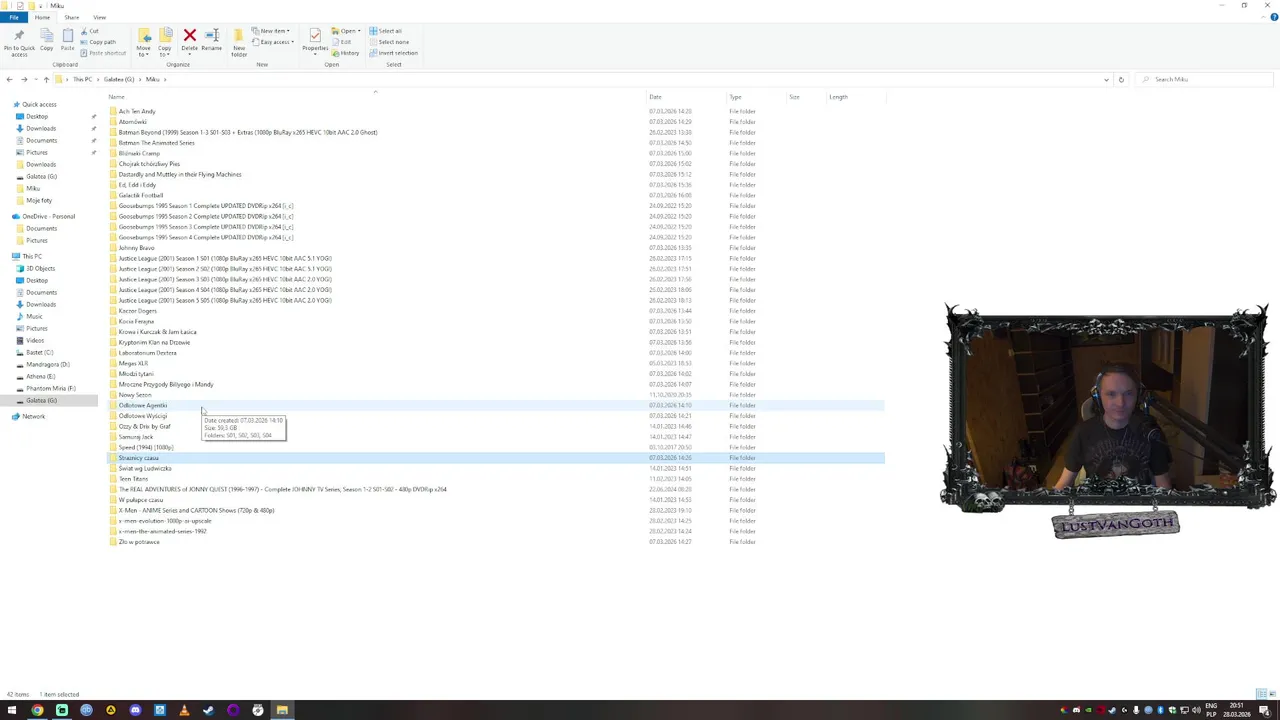This screenshot has height=720, width=1280.
Task: Click Galatea (G:) in the address breadcrumb
Action: pos(117,79)
